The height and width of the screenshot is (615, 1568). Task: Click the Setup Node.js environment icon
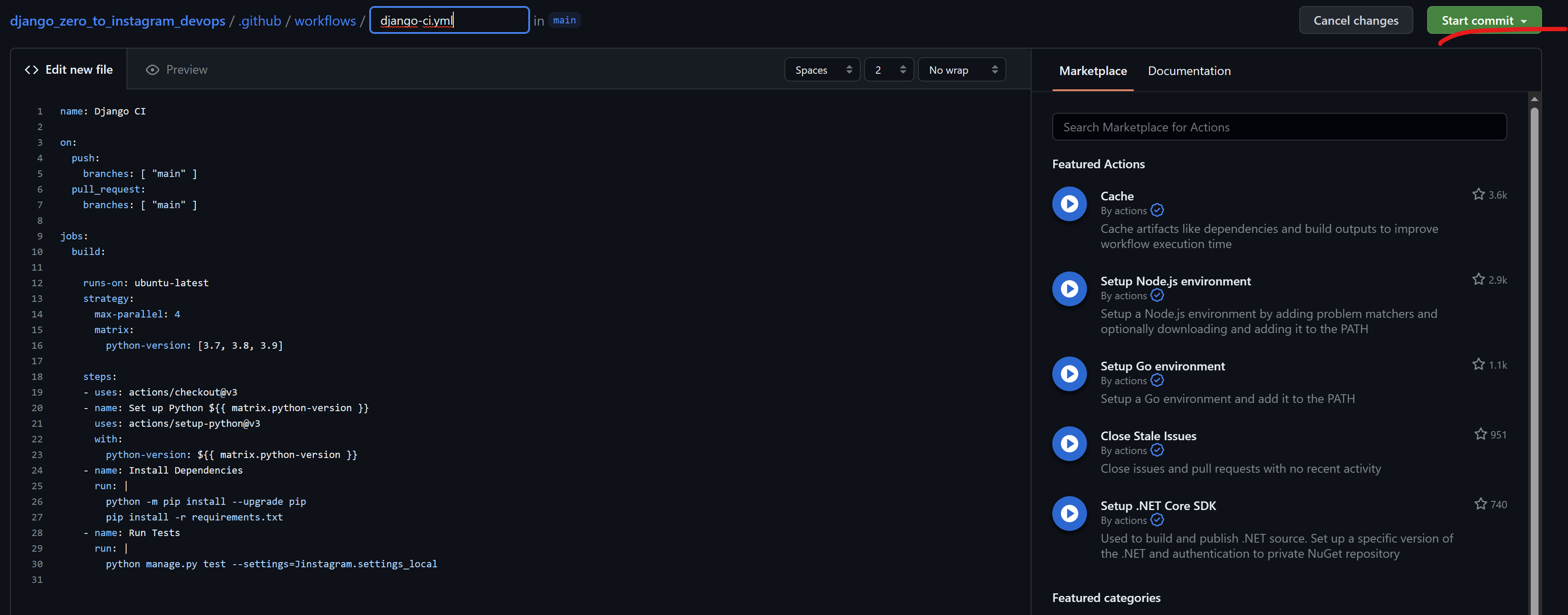[x=1069, y=288]
